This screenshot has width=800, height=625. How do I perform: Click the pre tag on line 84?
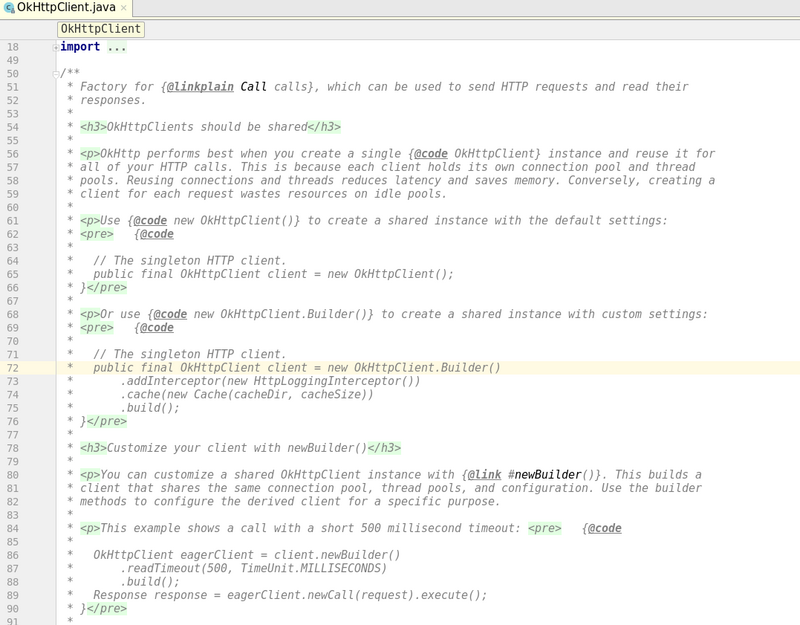(x=544, y=529)
